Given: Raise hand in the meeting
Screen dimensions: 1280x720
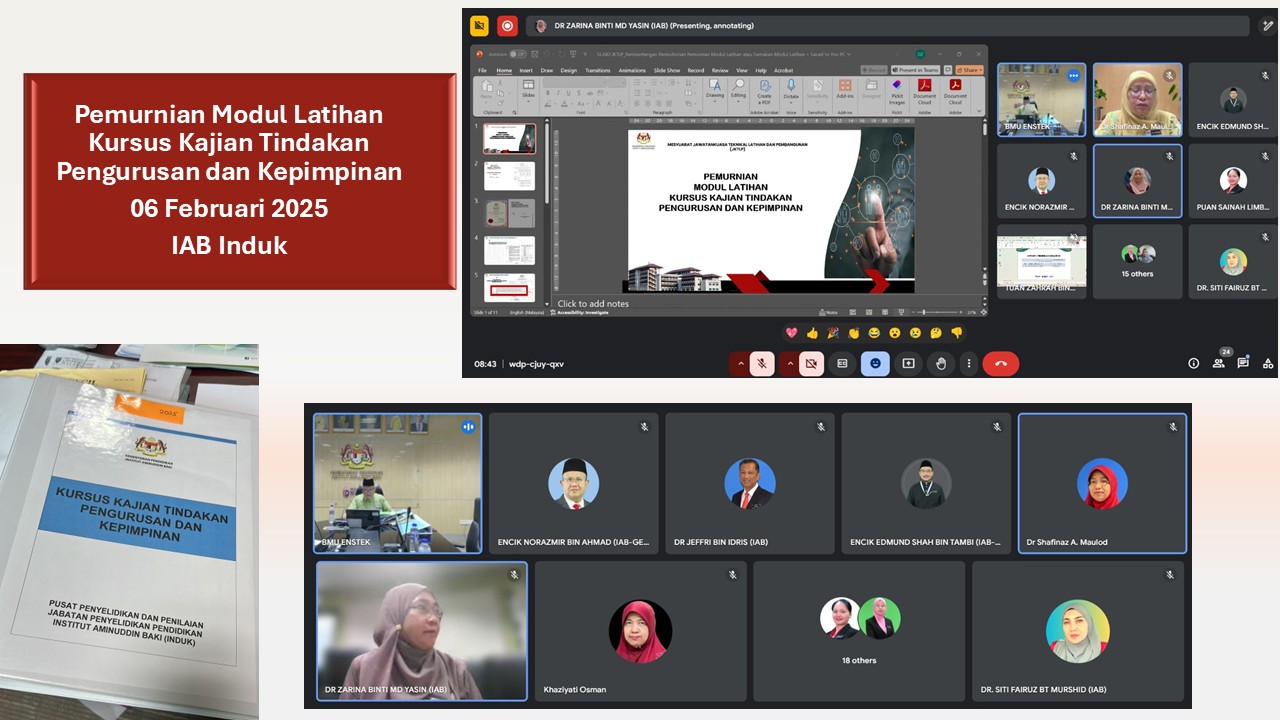Looking at the screenshot, I should point(940,364).
